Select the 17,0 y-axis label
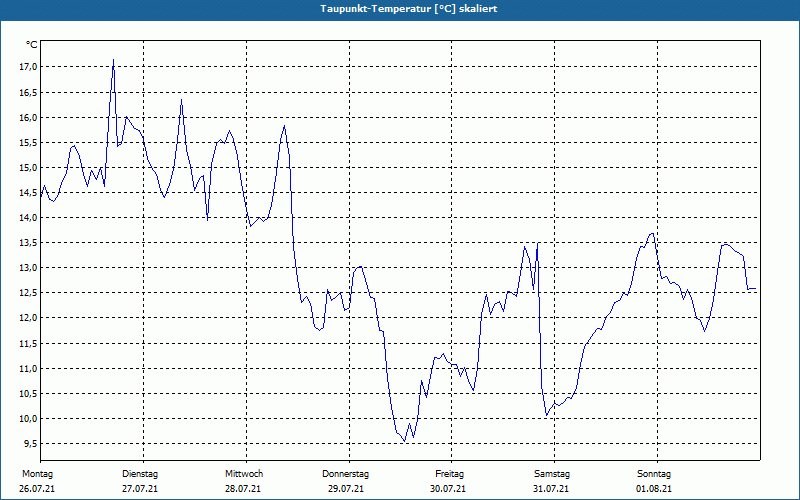800x500 pixels. (x=29, y=67)
